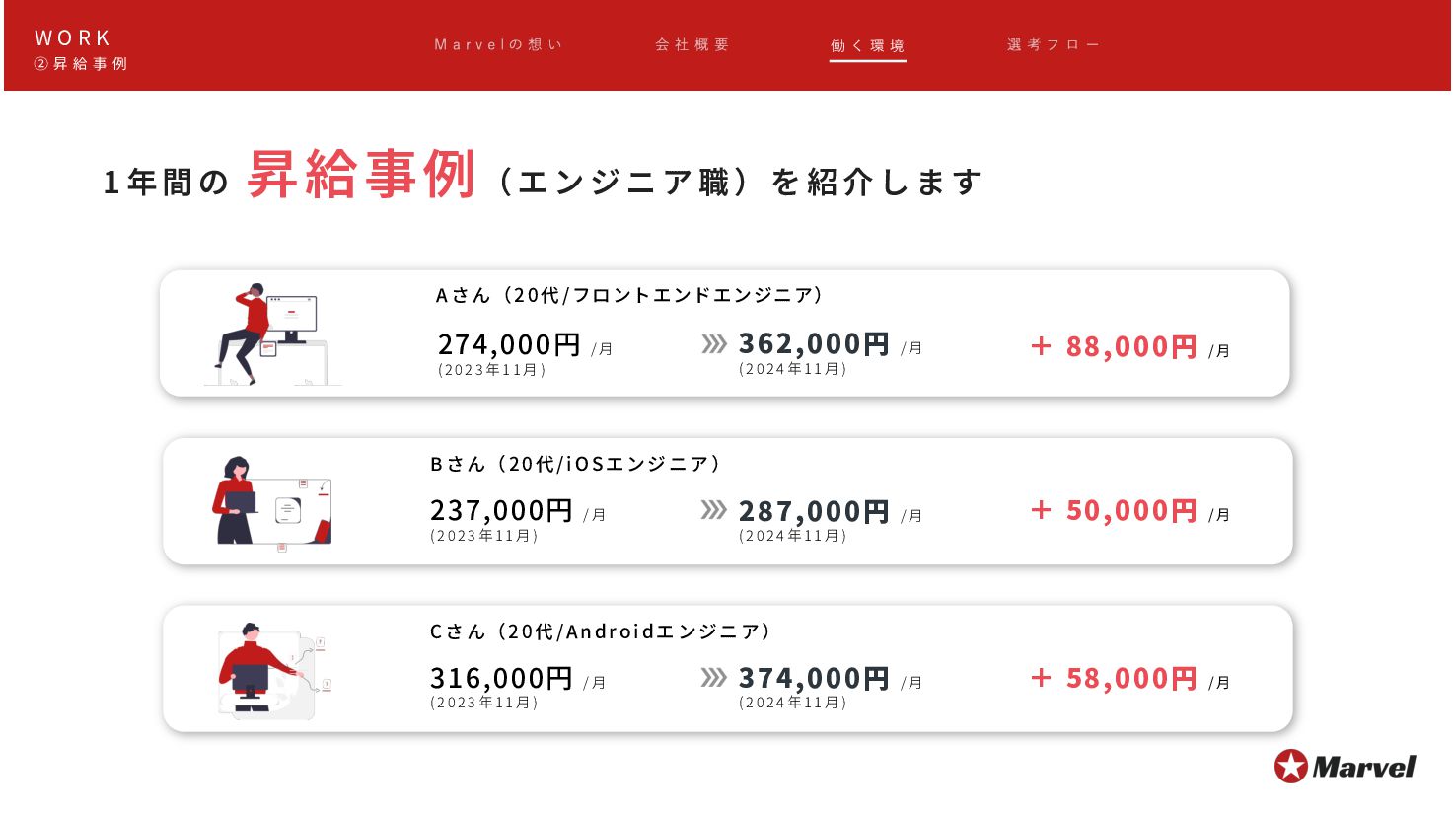Click Bさん's woman-with-laptop illustration
Viewport: 1456px width, 816px height.
pos(272,501)
